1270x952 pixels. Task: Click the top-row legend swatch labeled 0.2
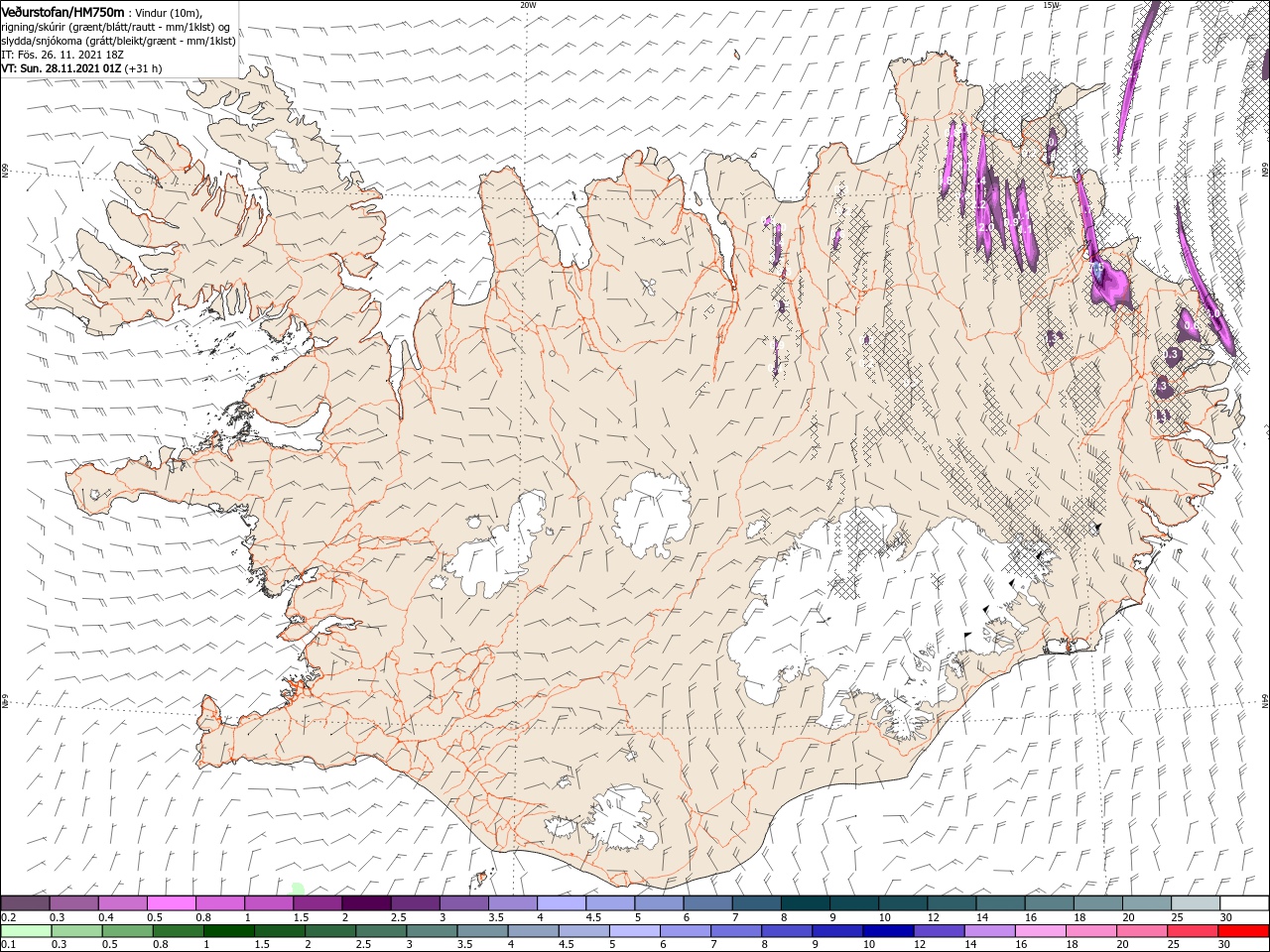click(25, 903)
